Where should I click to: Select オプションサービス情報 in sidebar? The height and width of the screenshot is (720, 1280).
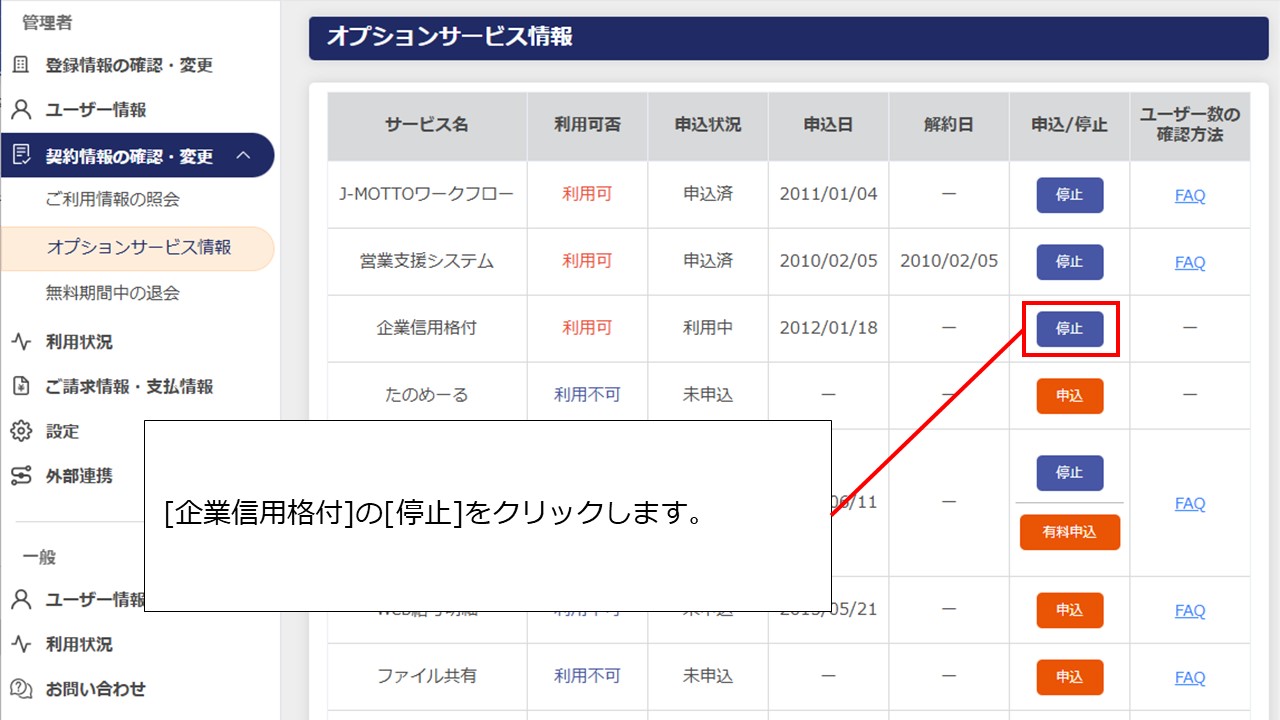138,247
